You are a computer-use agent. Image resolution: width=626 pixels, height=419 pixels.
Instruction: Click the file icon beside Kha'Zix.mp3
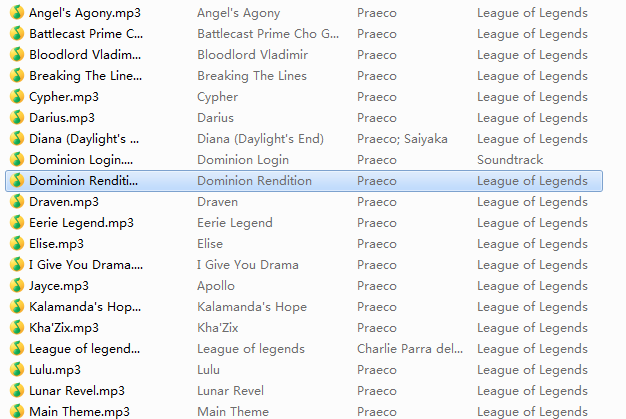[17, 328]
